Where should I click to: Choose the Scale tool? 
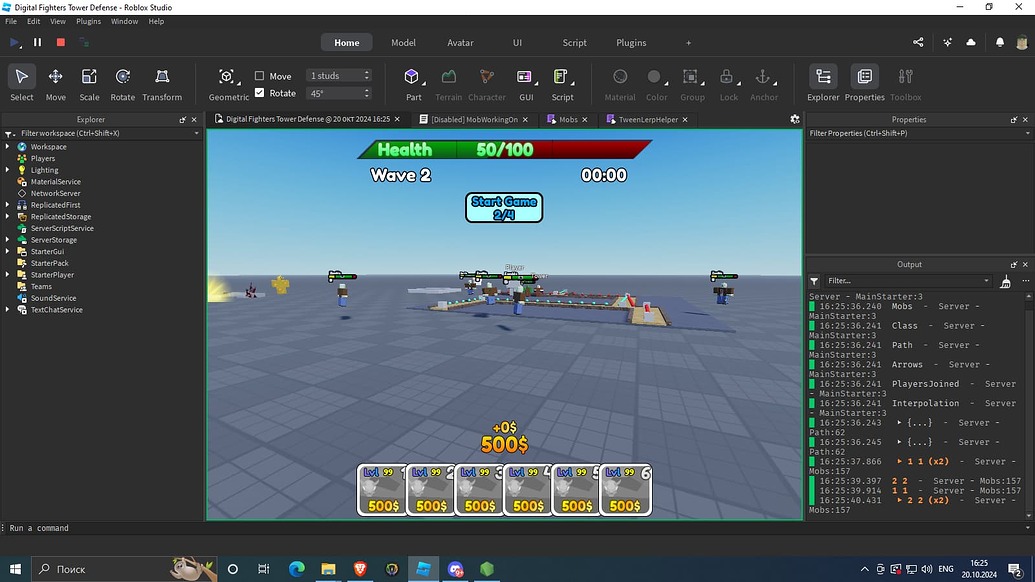pos(89,84)
